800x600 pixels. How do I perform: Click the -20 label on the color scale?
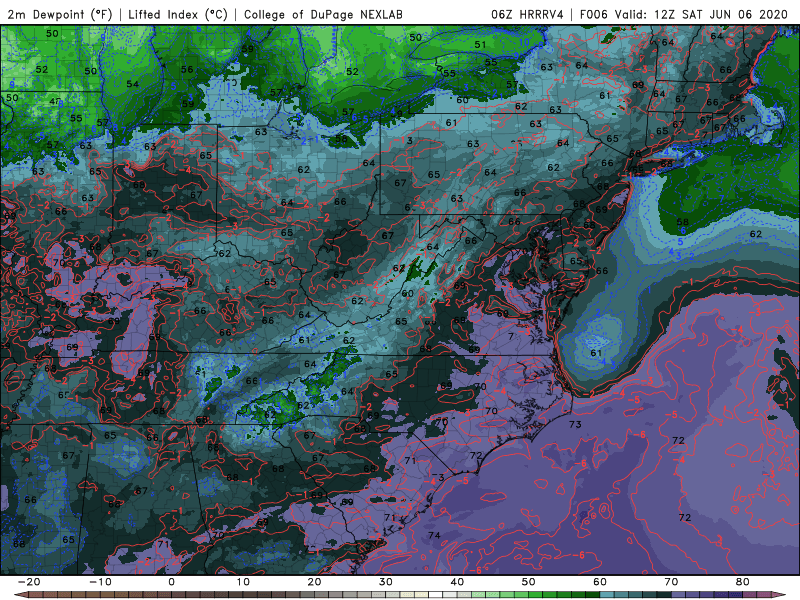pos(29,582)
